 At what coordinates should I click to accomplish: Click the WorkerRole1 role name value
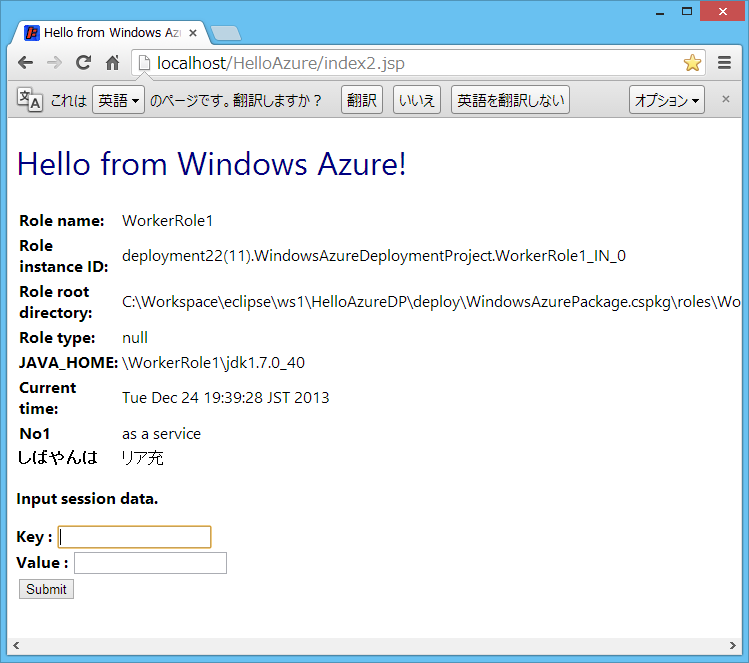167,221
